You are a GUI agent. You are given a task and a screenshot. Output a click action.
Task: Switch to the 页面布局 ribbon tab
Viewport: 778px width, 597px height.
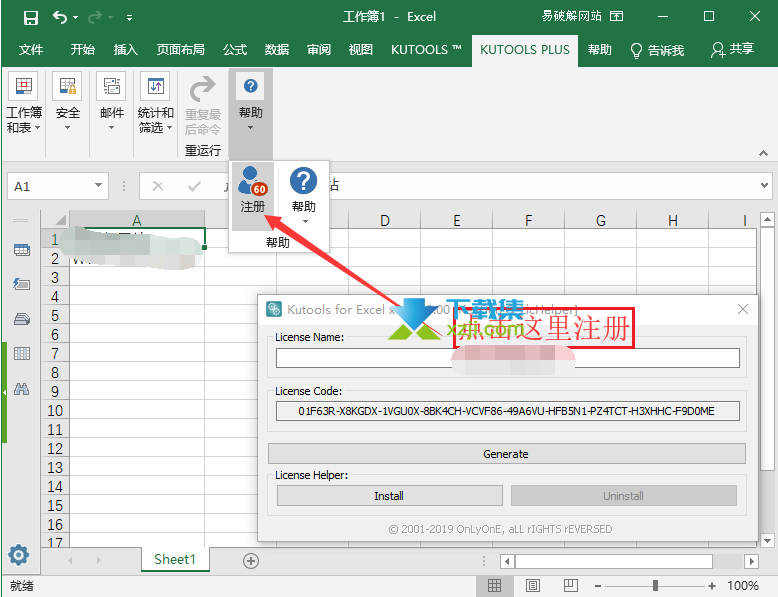pos(181,50)
